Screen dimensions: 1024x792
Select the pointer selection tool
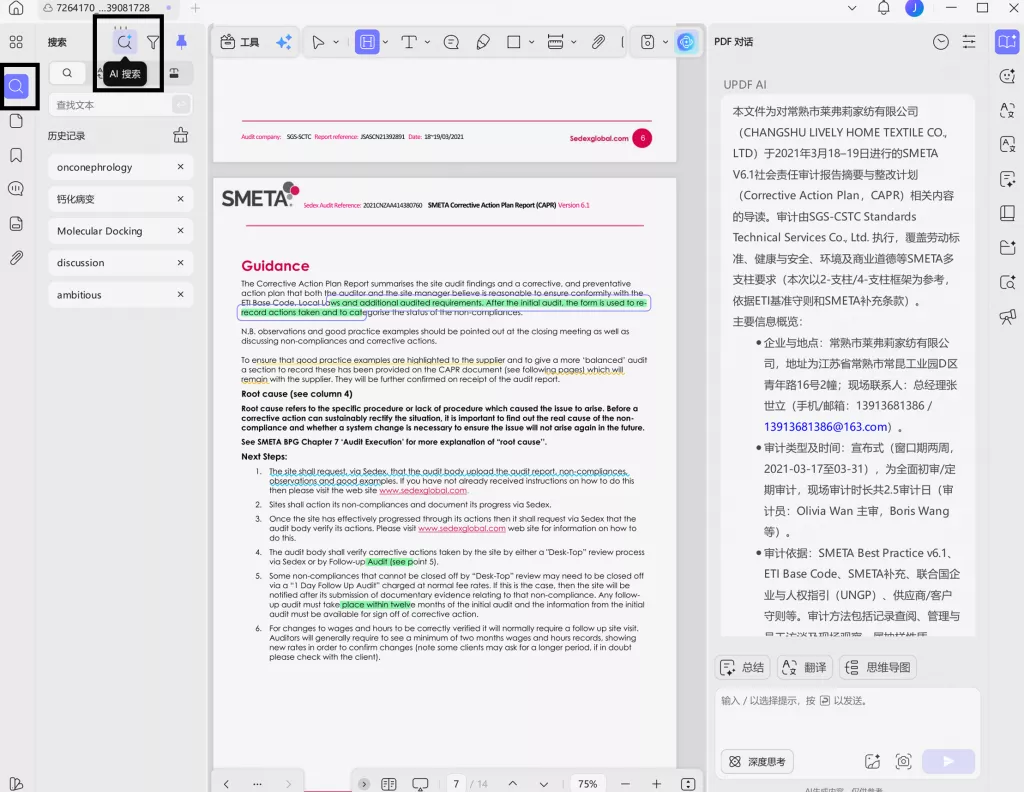click(318, 42)
